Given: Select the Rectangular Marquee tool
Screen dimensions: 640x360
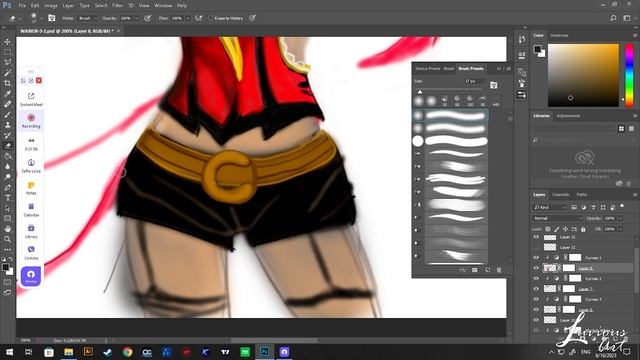Looking at the screenshot, I should [x=7, y=52].
